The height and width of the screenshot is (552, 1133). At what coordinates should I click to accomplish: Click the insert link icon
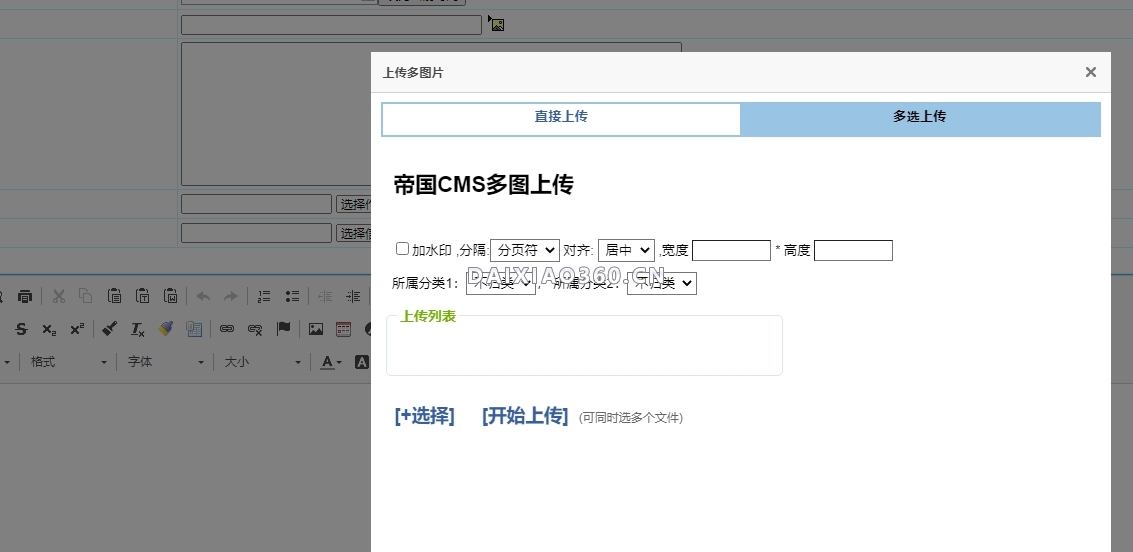(227, 329)
